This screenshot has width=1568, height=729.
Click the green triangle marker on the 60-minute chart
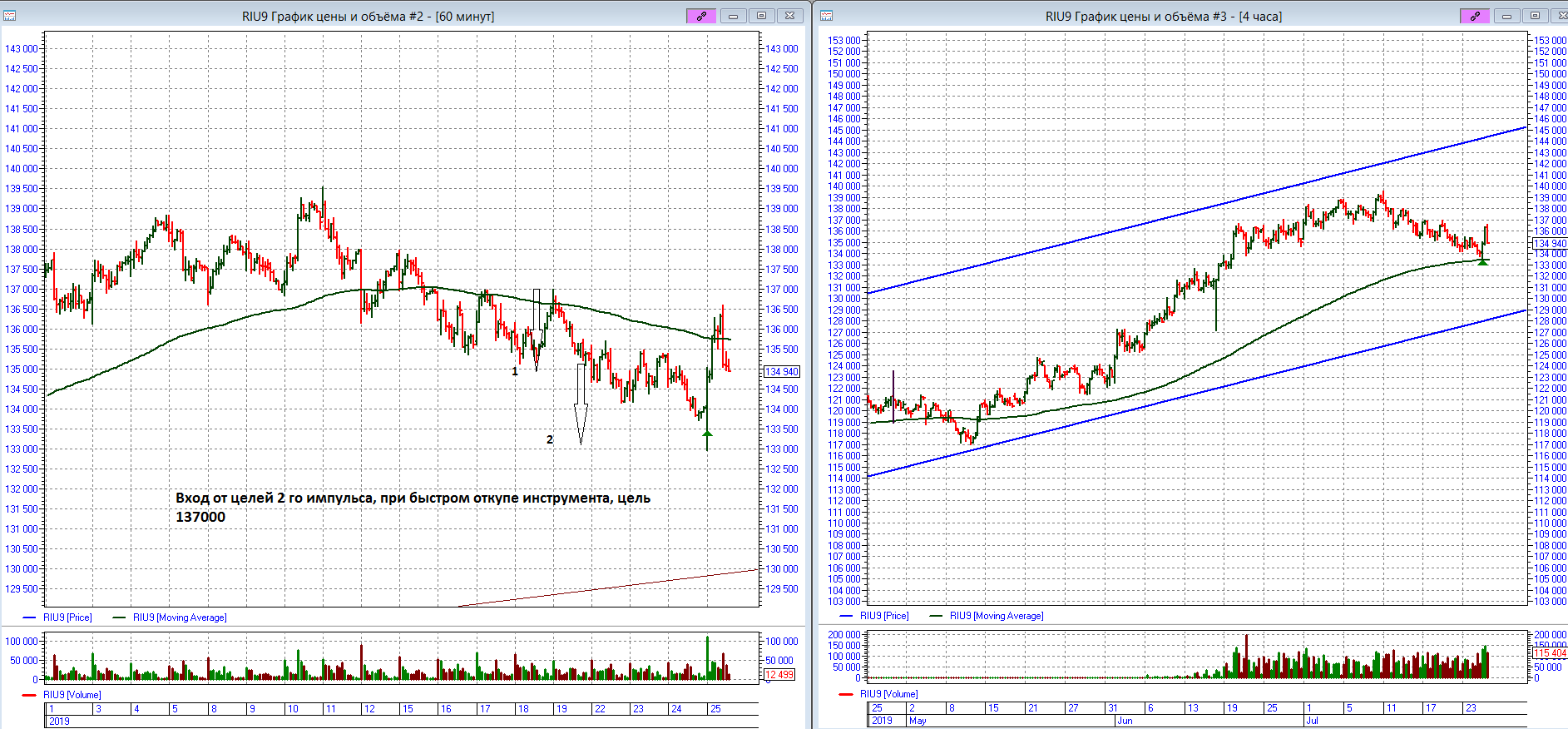[707, 433]
